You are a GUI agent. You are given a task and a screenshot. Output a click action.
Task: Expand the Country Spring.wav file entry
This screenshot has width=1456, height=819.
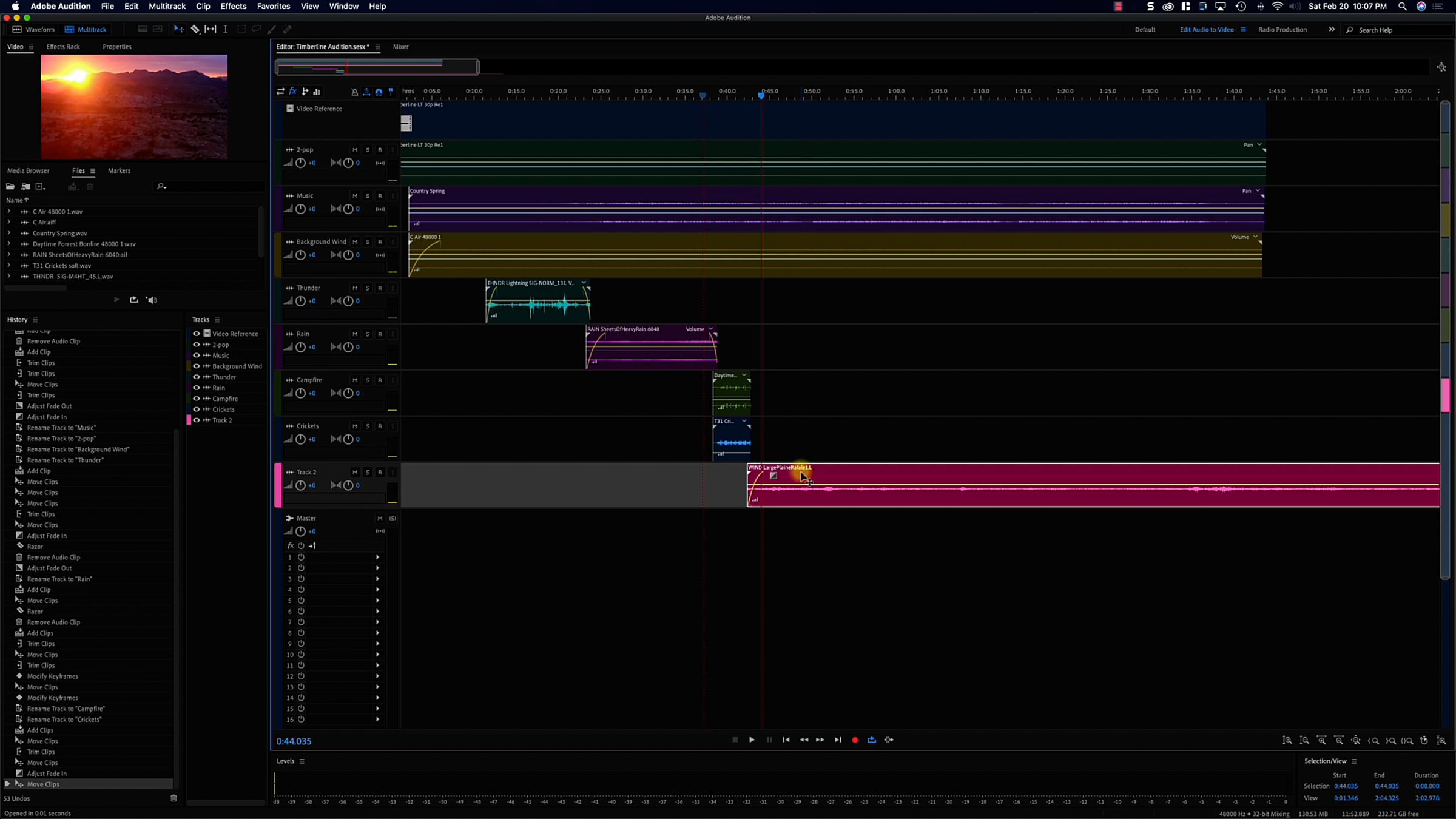(x=8, y=233)
